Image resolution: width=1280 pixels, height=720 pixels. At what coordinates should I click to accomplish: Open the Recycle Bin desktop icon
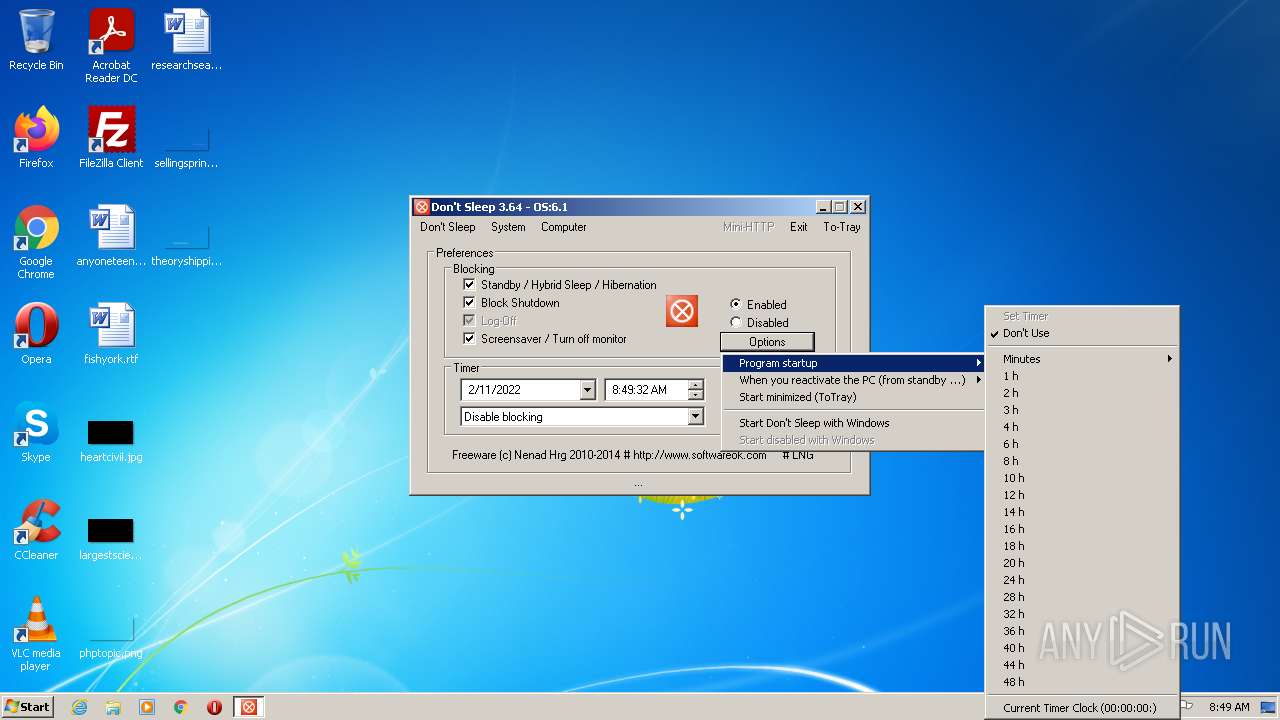[x=36, y=41]
